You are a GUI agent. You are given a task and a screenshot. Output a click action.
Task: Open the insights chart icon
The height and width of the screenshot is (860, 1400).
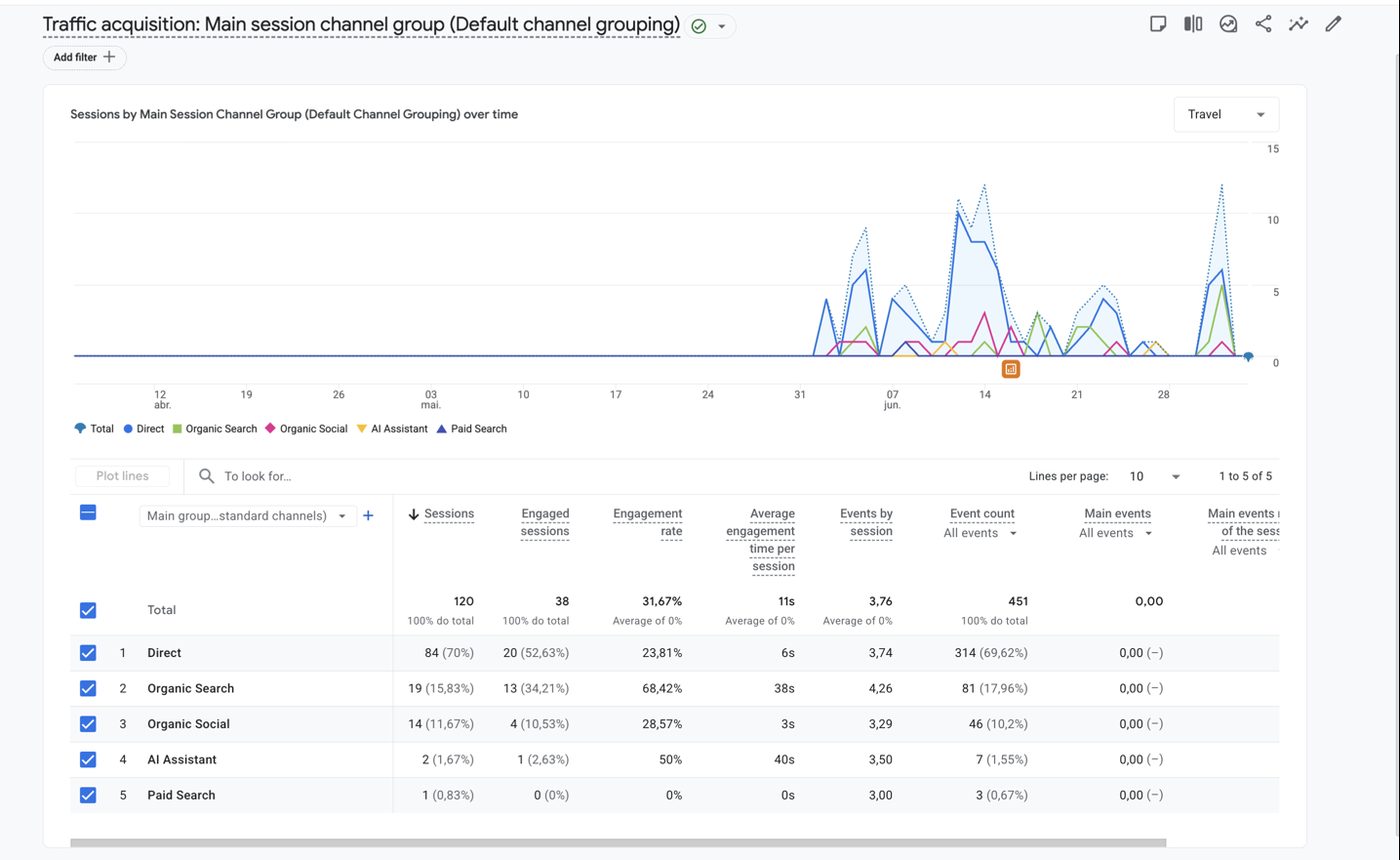(1228, 24)
